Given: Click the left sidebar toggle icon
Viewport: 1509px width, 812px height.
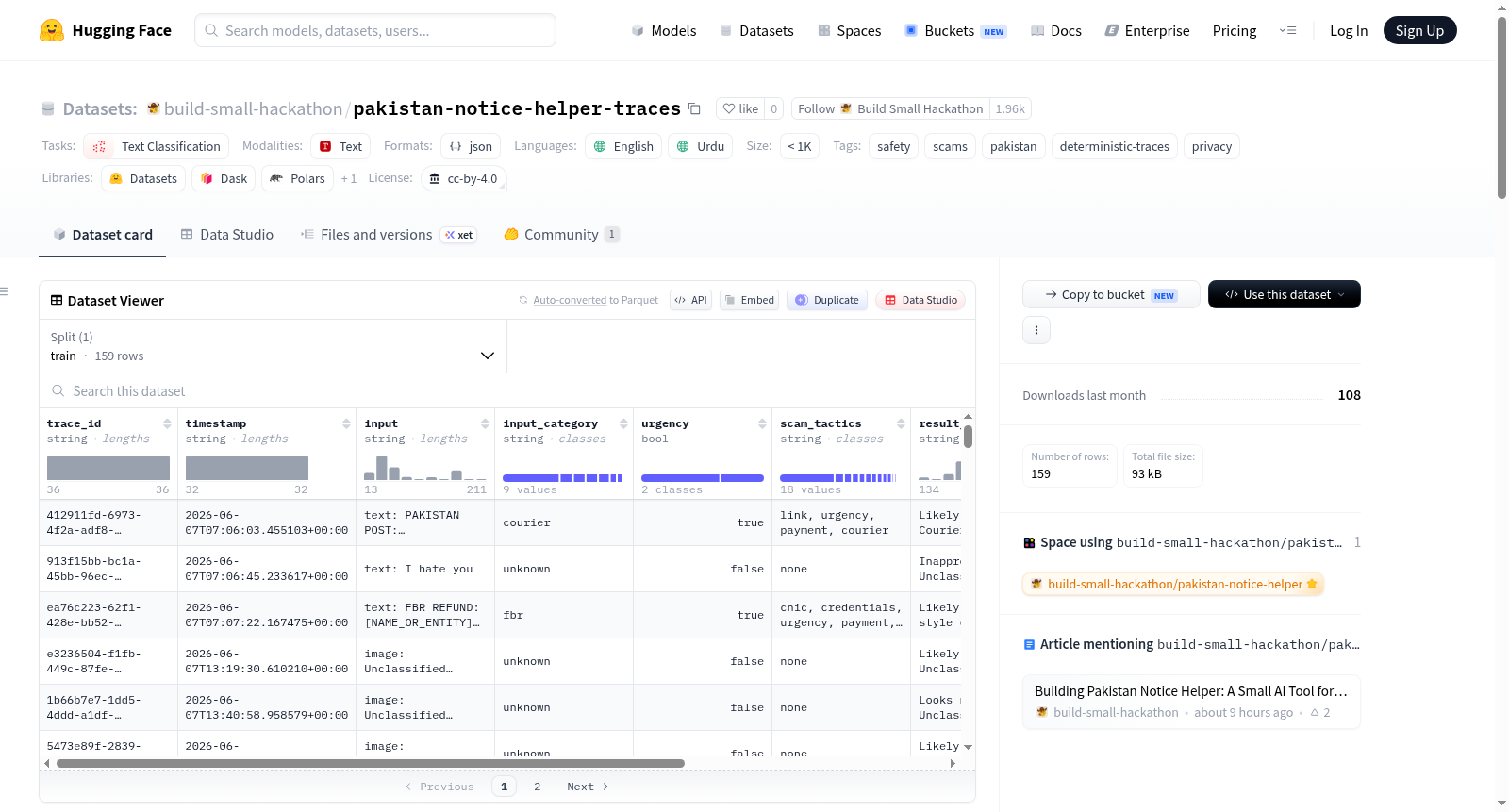Looking at the screenshot, I should (4, 291).
